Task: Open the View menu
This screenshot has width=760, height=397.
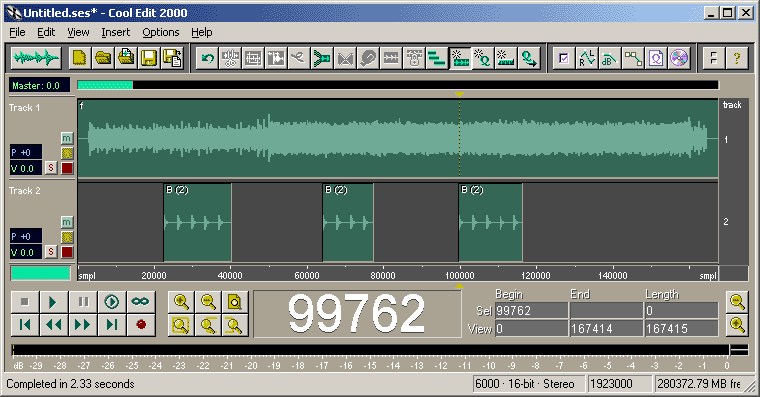Action: pyautogui.click(x=78, y=32)
